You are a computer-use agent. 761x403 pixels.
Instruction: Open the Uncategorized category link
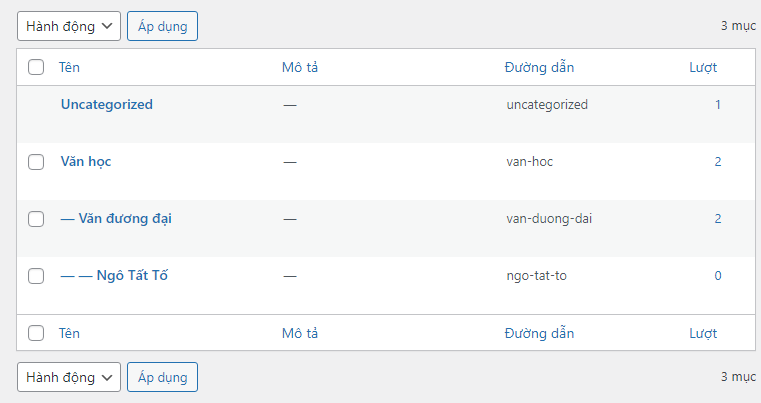click(x=106, y=104)
